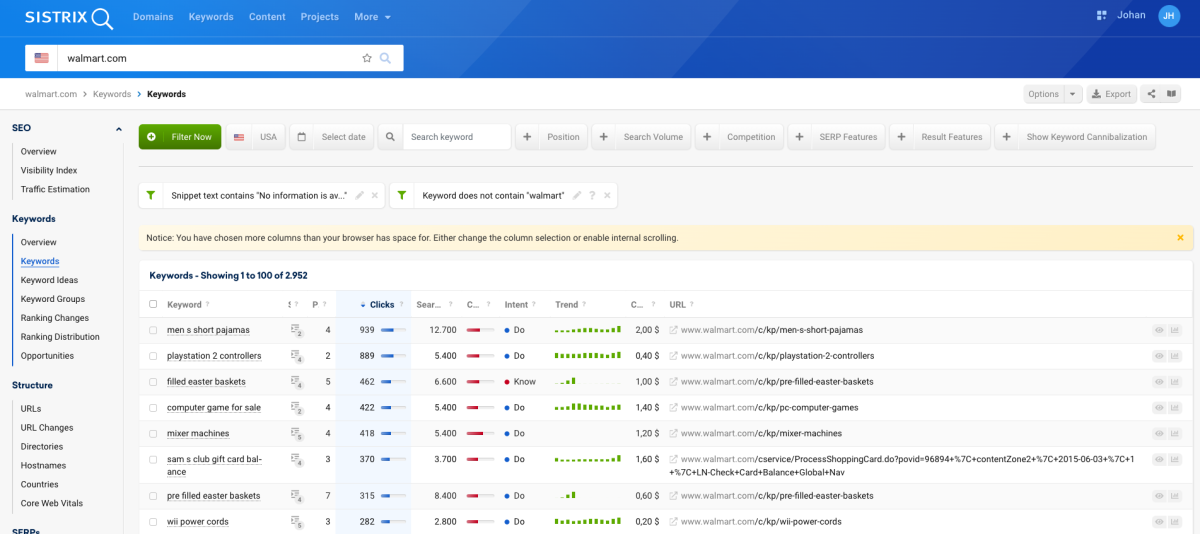Check the men s short pajamas row
The width and height of the screenshot is (1200, 534).
153,330
